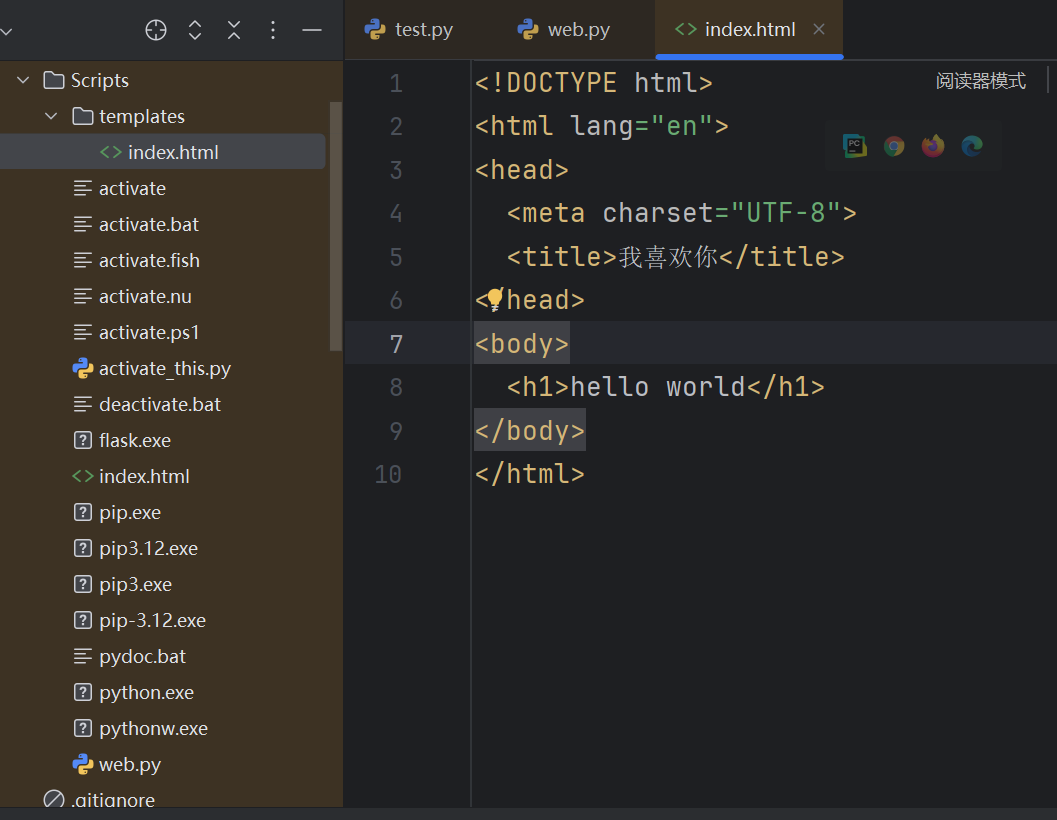Image resolution: width=1057 pixels, height=820 pixels.
Task: Close the index.html tab
Action: pos(819,29)
